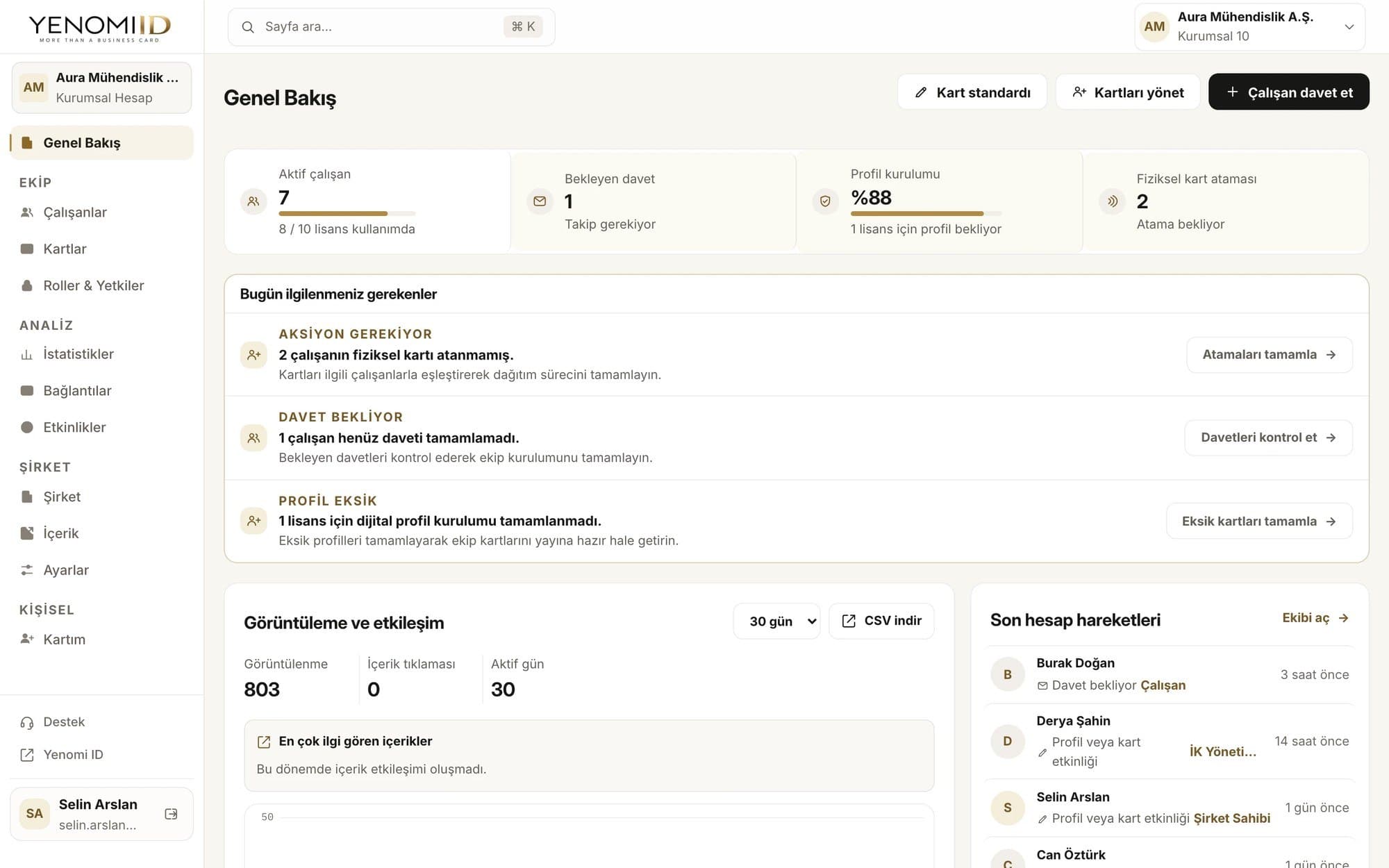
Task: Click Eksik kartları tamamla
Action: tap(1259, 521)
